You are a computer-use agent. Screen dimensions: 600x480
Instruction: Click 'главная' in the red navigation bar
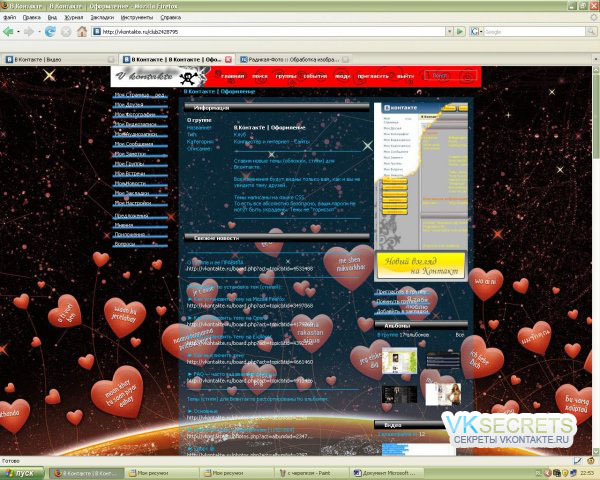(233, 76)
